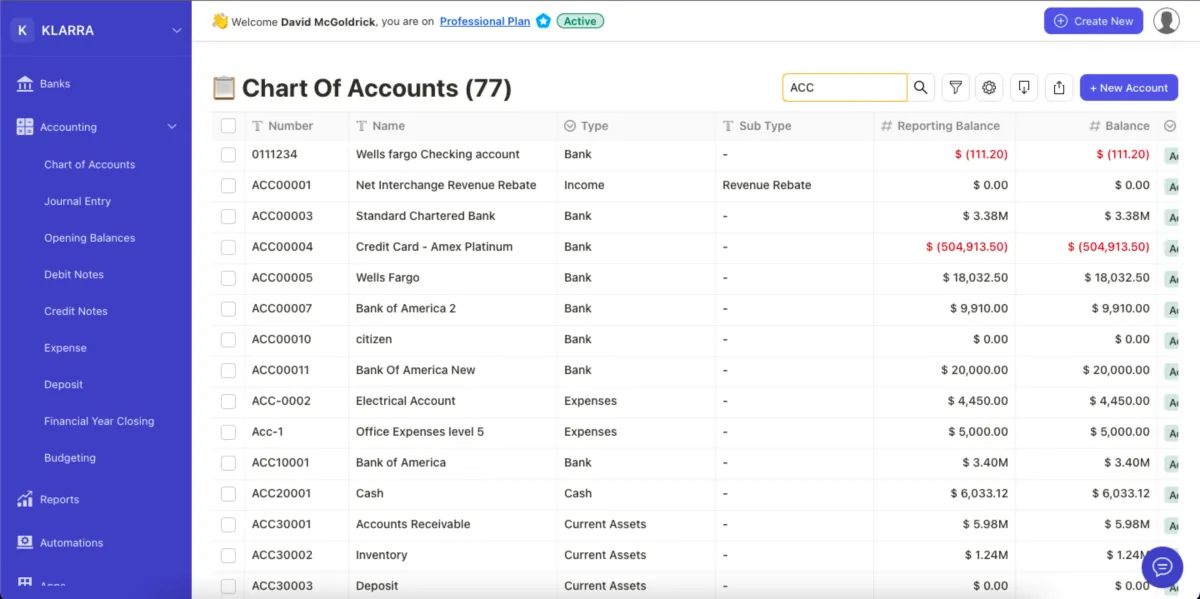Click the Create New button
The image size is (1200, 599).
[1093, 21]
